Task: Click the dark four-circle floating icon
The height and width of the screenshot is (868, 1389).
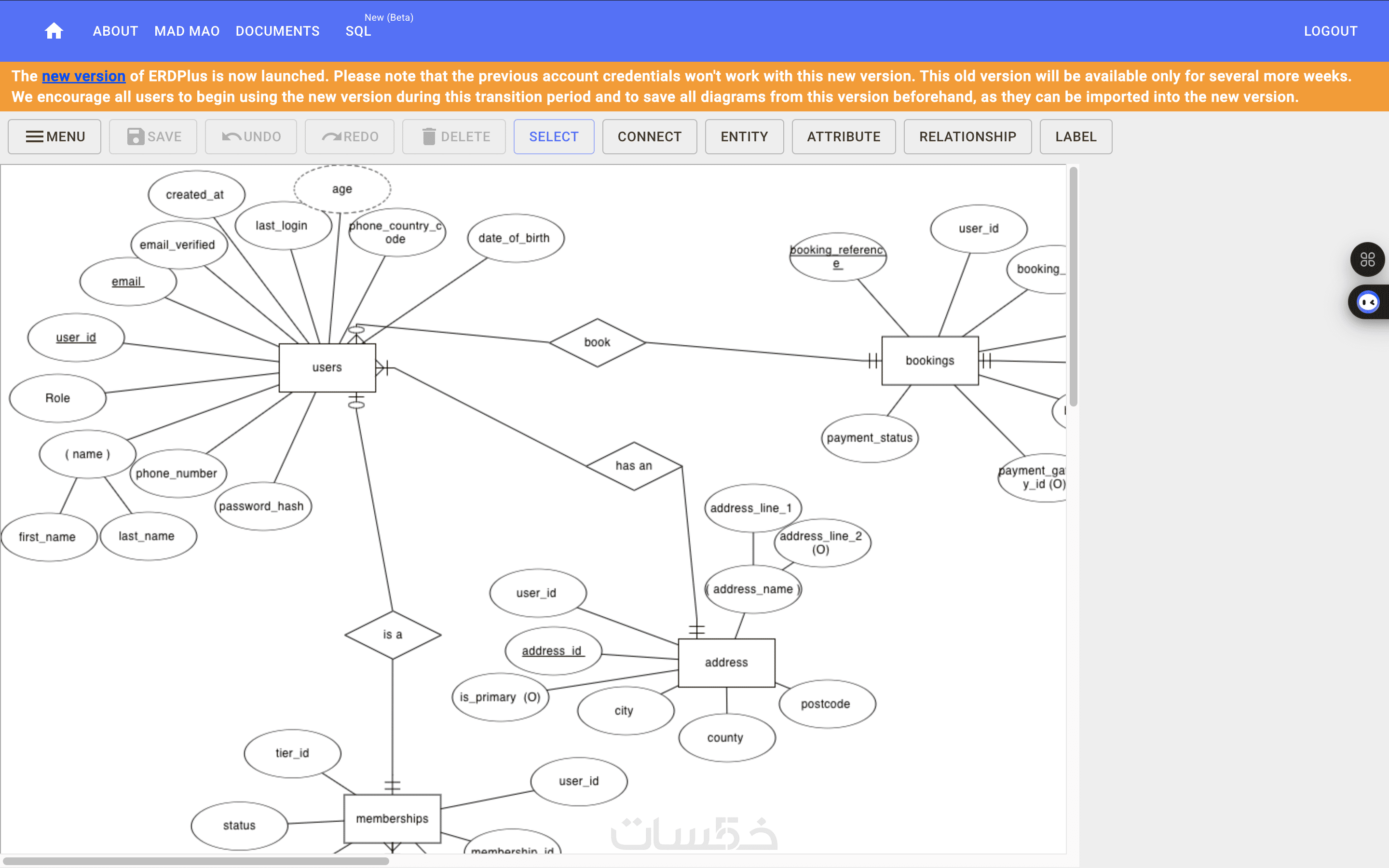Action: point(1367,259)
